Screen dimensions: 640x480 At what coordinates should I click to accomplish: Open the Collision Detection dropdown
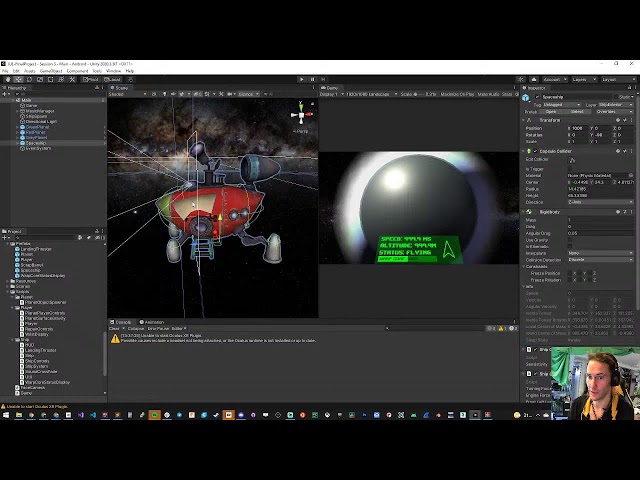600,260
